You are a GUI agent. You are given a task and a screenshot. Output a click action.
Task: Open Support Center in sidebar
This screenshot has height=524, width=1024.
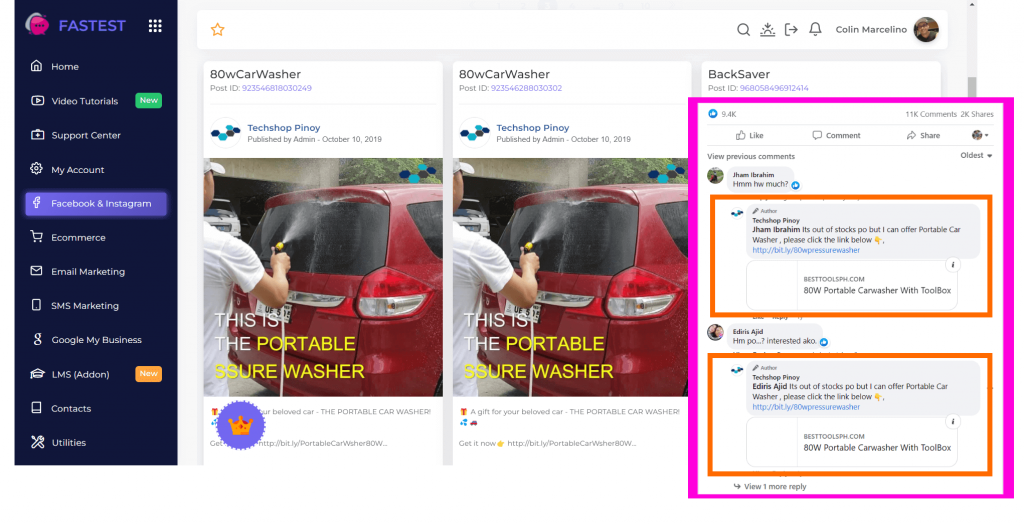click(x=86, y=135)
